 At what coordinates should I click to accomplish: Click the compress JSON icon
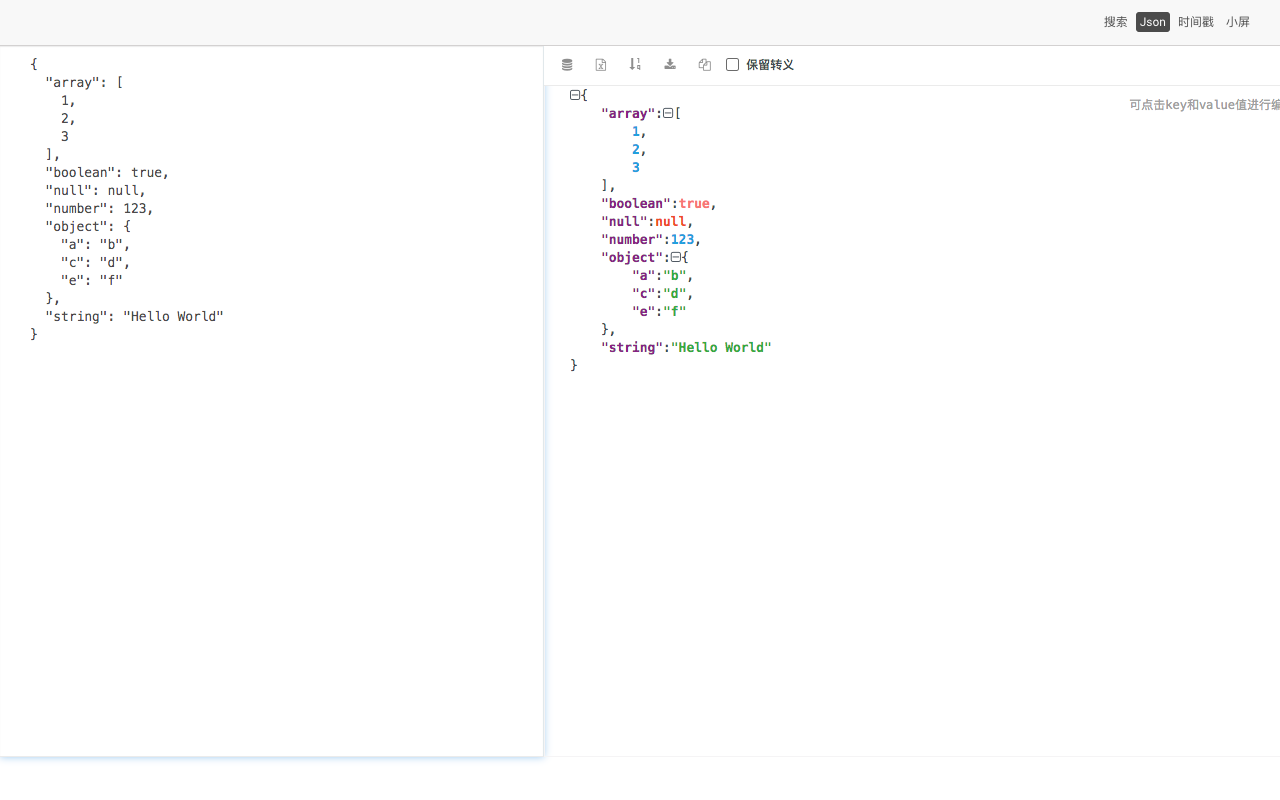[567, 64]
